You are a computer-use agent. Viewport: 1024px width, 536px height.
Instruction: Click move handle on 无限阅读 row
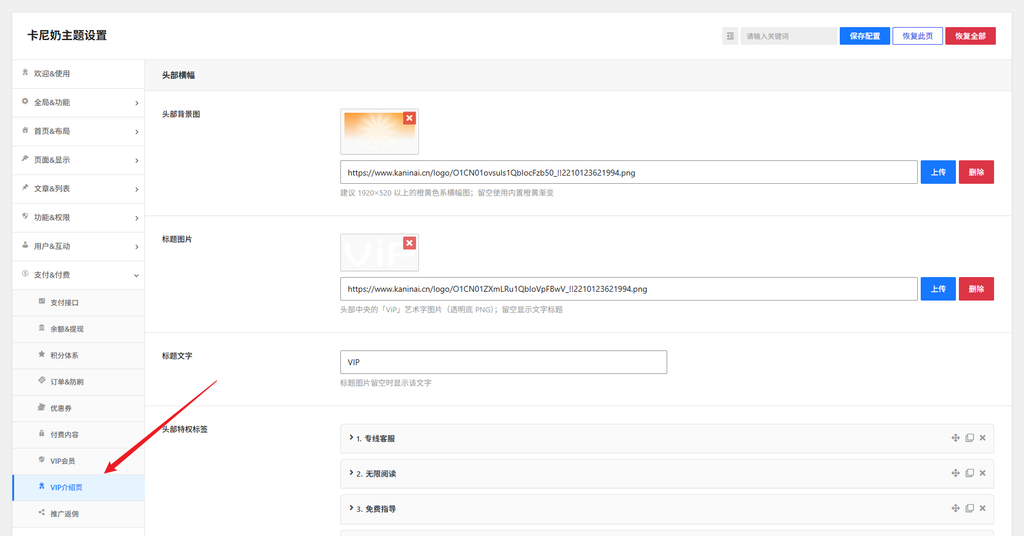[x=955, y=473]
